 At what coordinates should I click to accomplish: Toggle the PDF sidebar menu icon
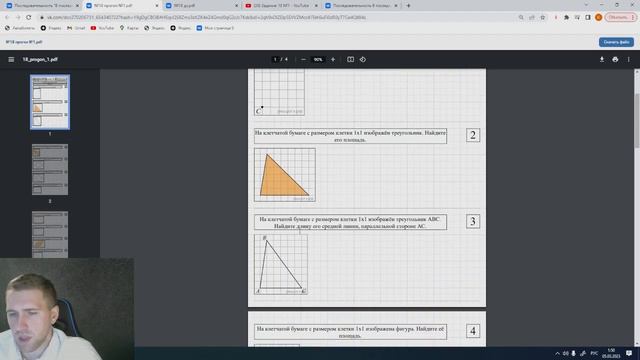click(x=11, y=60)
